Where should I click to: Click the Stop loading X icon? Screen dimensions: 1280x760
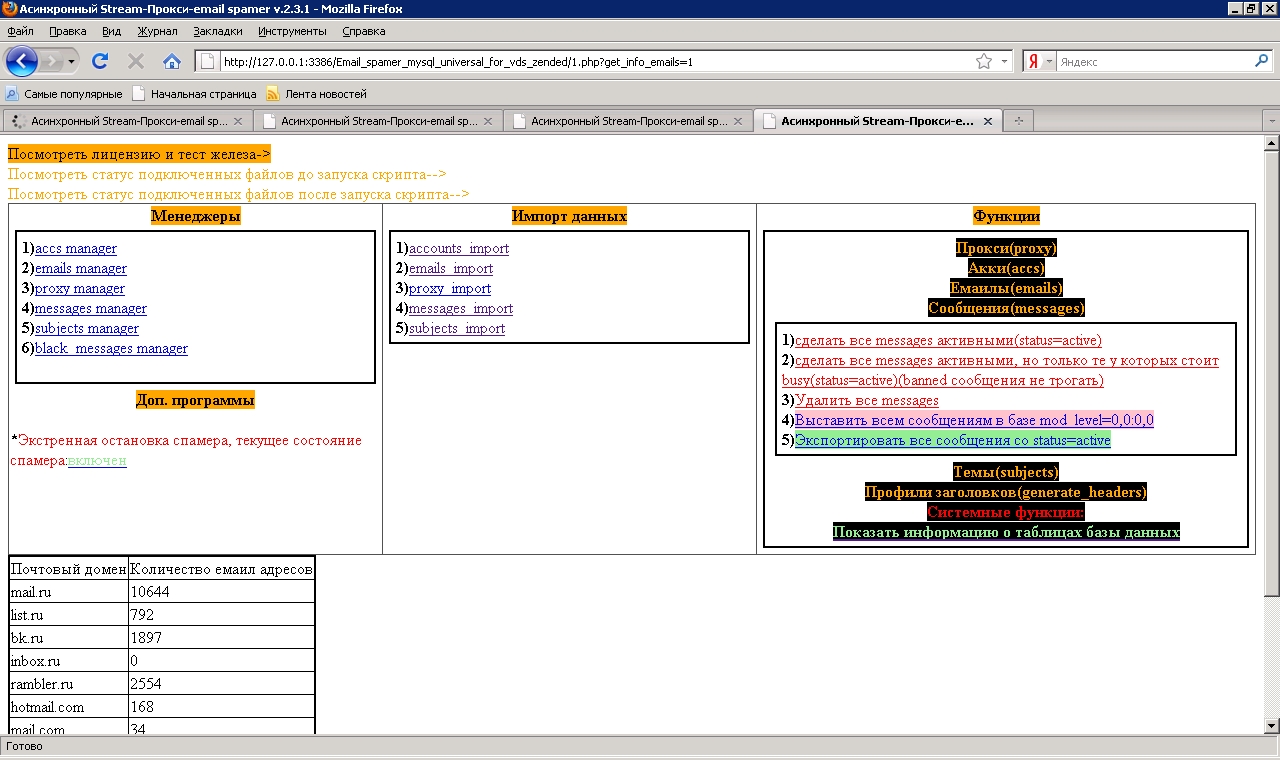click(x=136, y=61)
